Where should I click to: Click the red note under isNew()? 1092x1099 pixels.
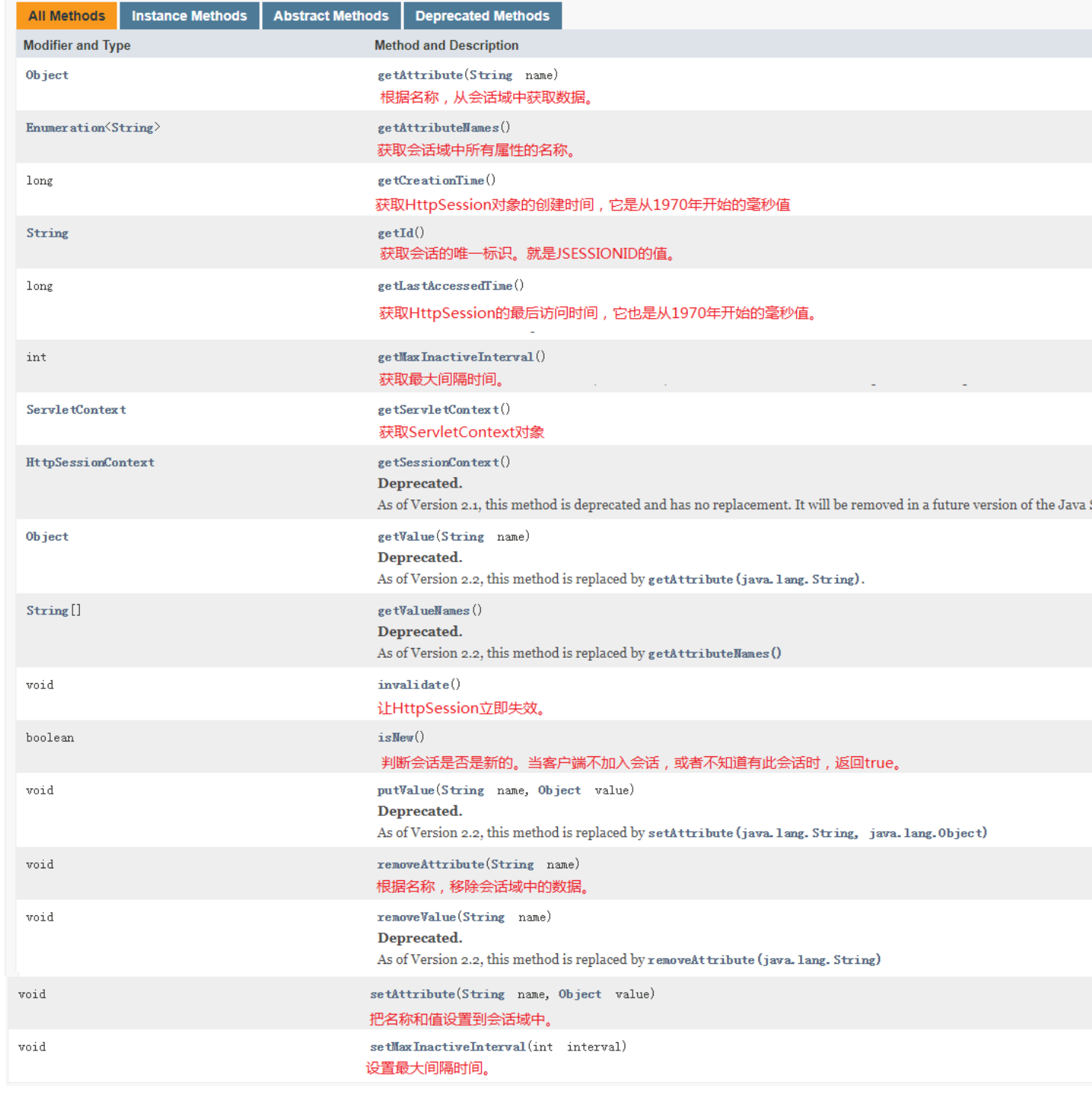(x=641, y=762)
